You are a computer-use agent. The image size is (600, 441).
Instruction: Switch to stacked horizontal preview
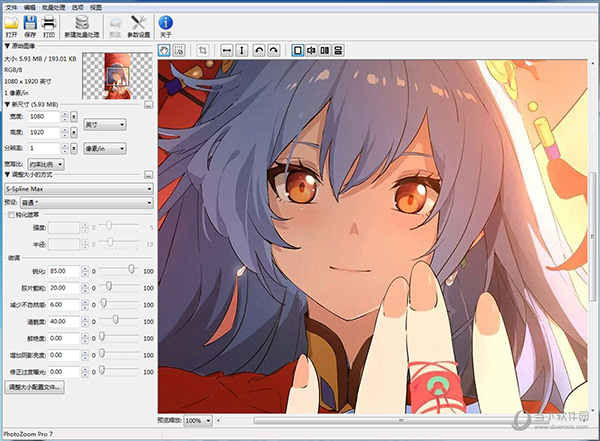coord(338,50)
